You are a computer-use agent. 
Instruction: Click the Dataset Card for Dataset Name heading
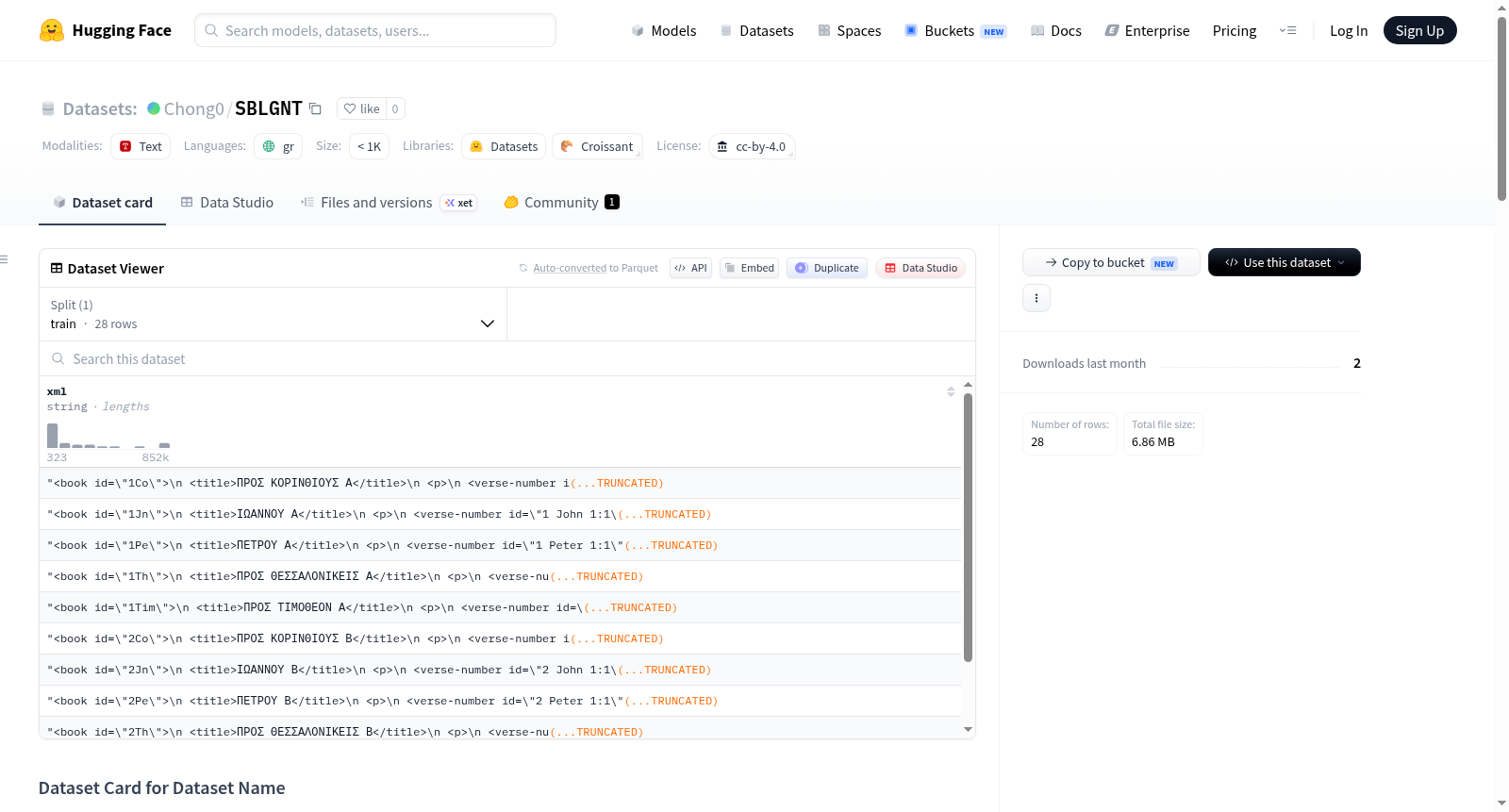162,788
